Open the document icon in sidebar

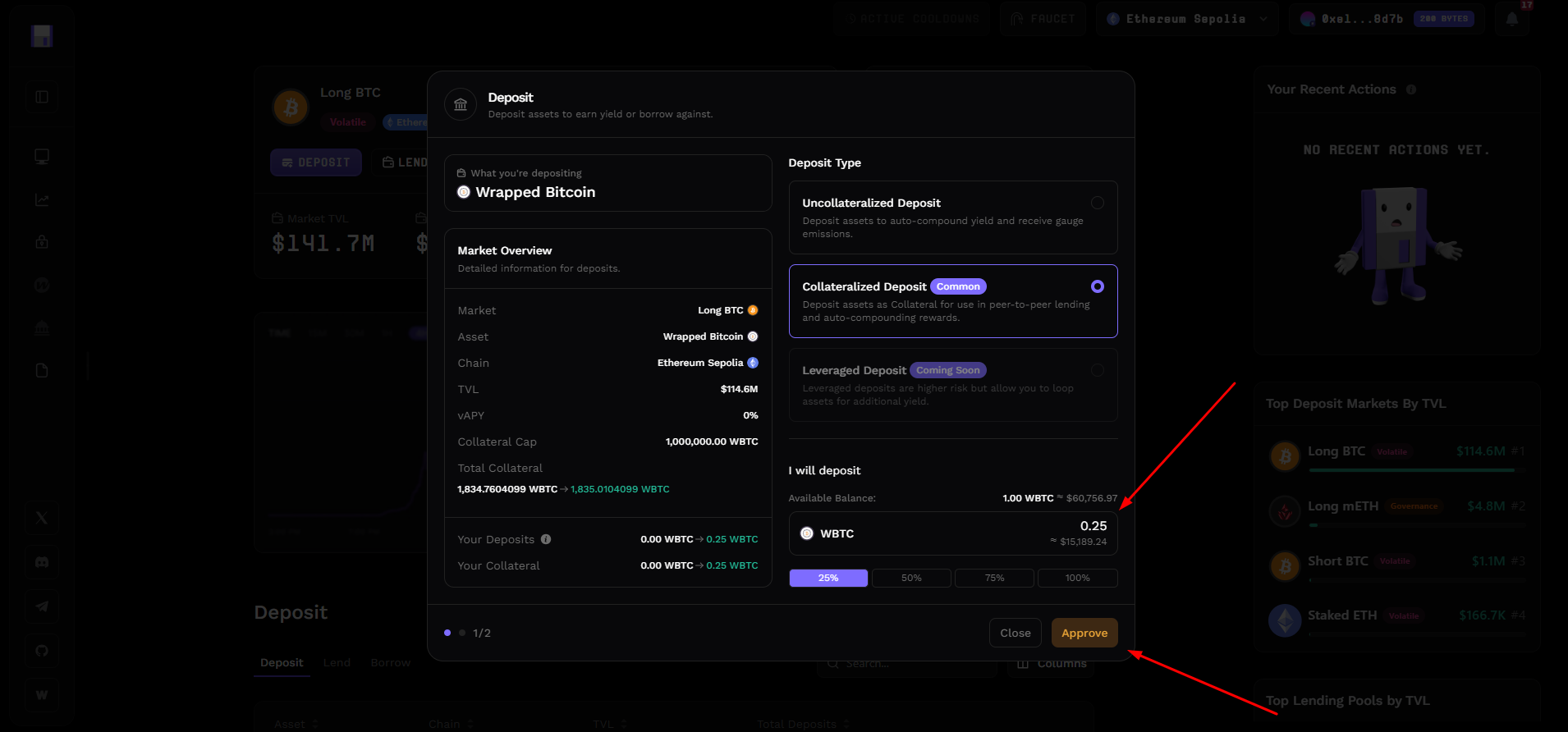click(x=42, y=370)
